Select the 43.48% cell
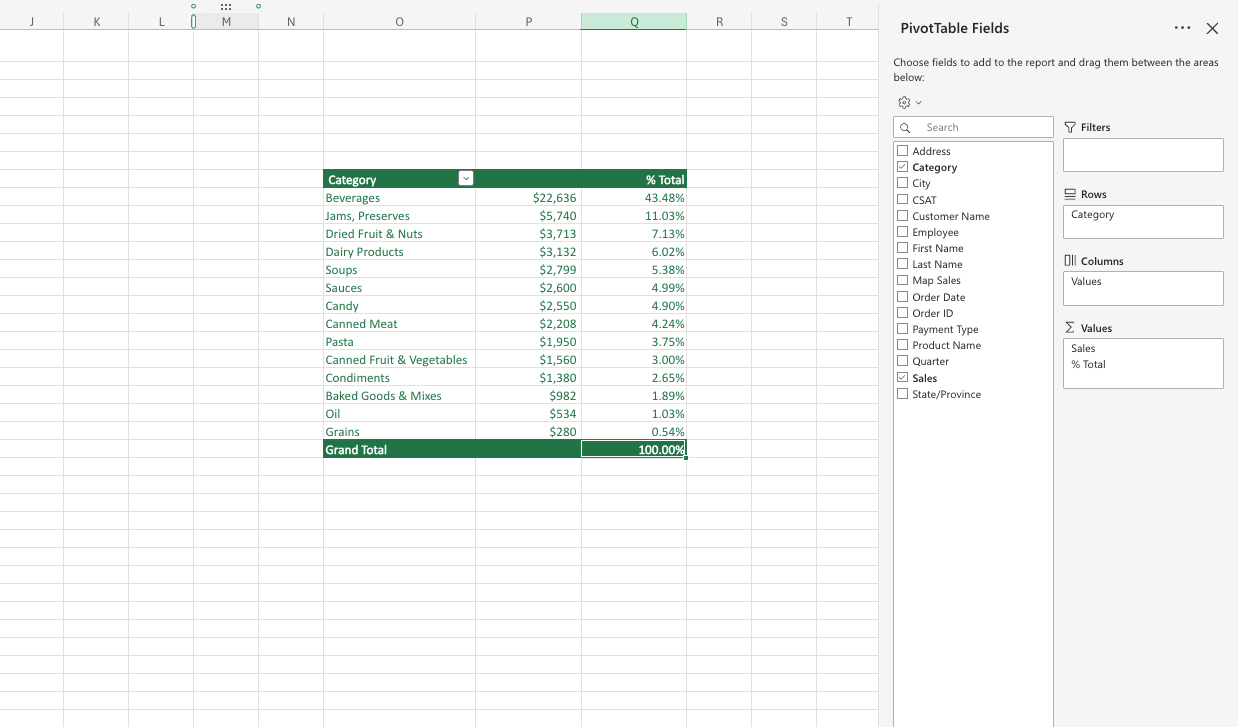1238x727 pixels. click(x=634, y=198)
